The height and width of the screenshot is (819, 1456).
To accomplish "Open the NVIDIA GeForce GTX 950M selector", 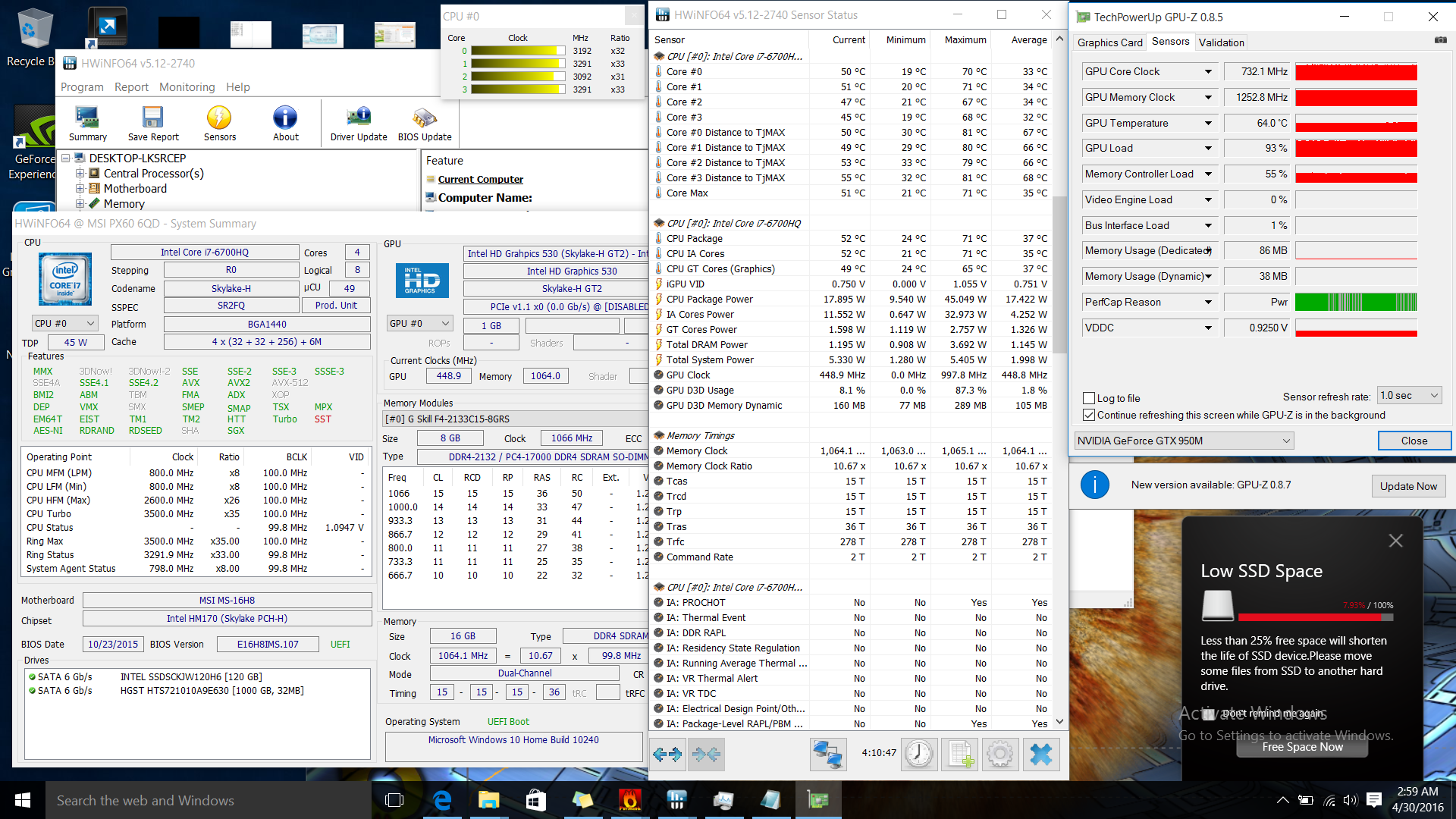I will click(x=1184, y=441).
